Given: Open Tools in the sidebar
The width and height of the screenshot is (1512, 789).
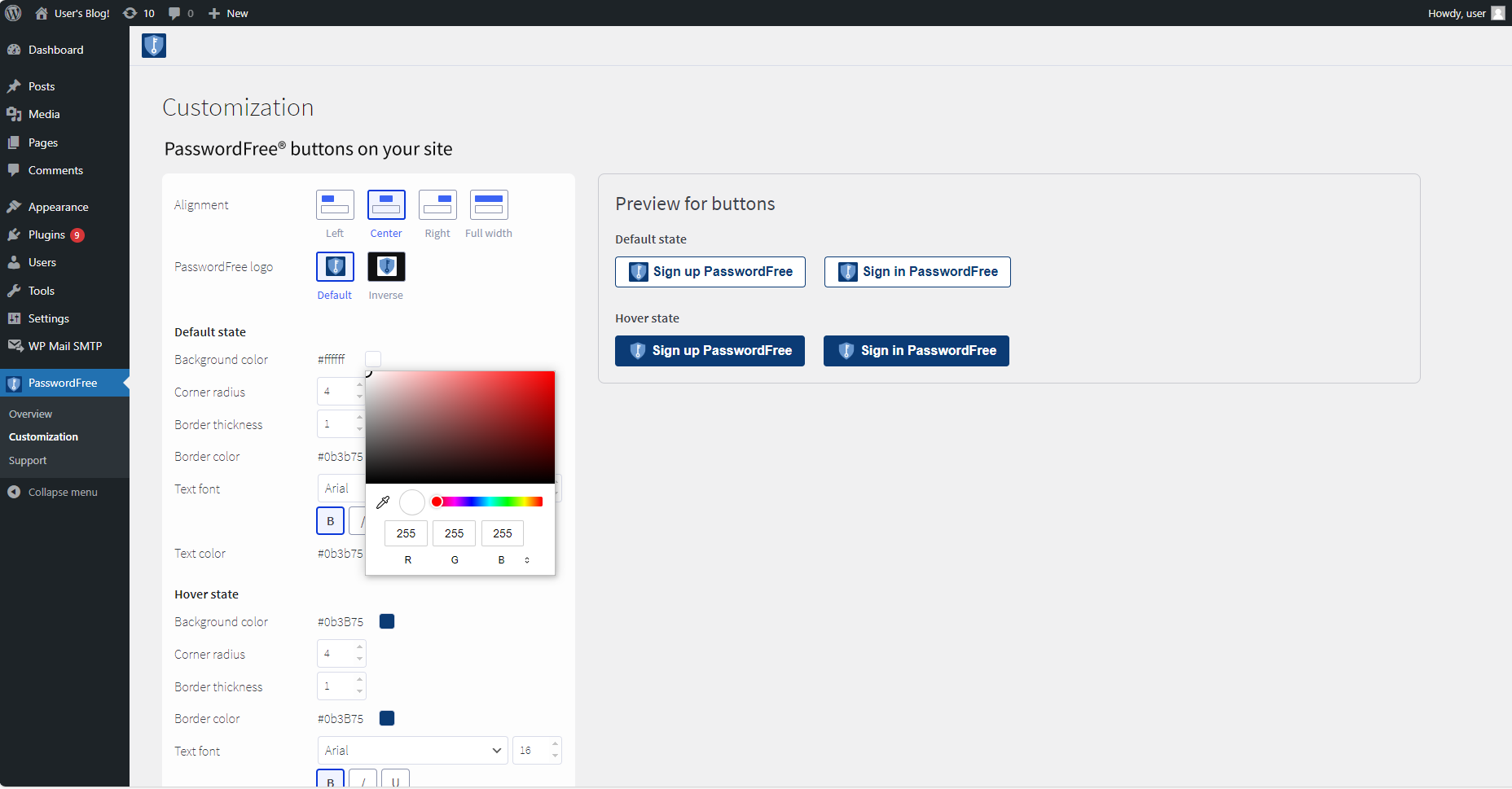Looking at the screenshot, I should coord(64,291).
